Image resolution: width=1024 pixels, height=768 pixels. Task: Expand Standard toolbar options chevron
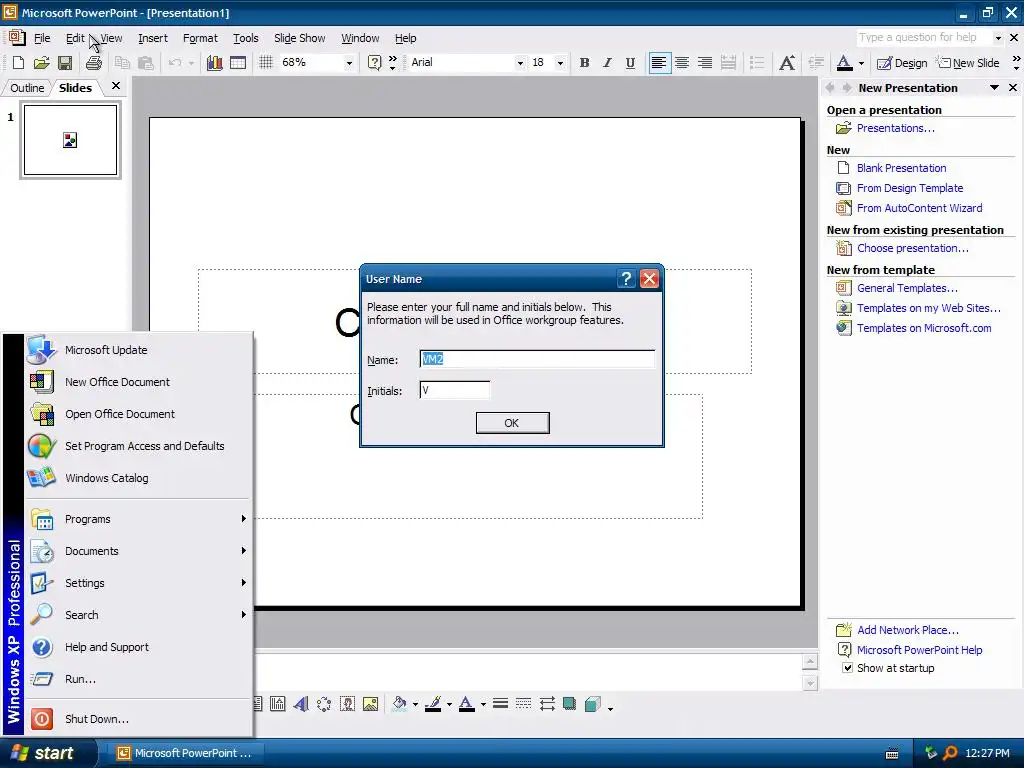tap(392, 63)
